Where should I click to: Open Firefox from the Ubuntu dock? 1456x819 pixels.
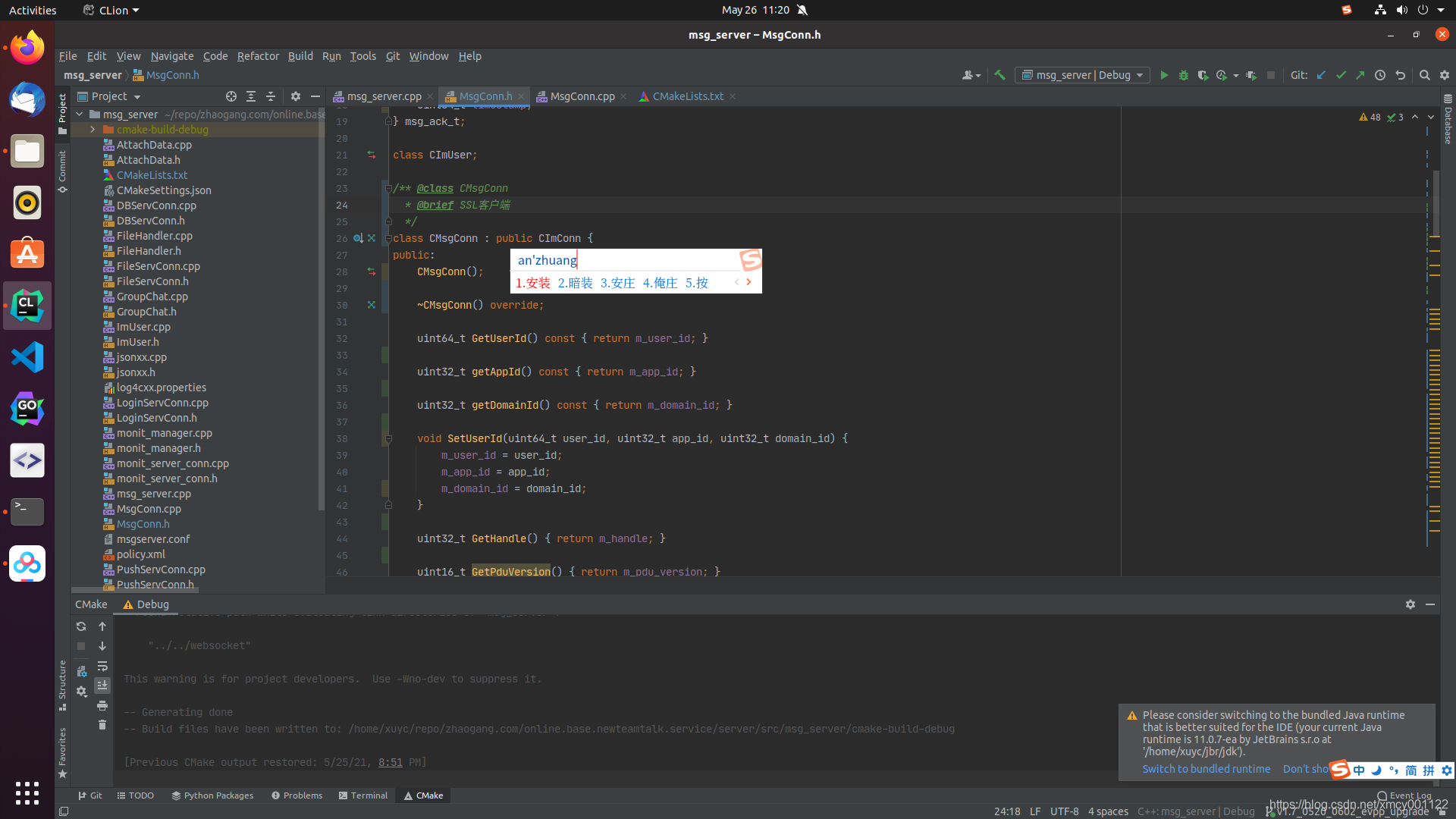27,48
